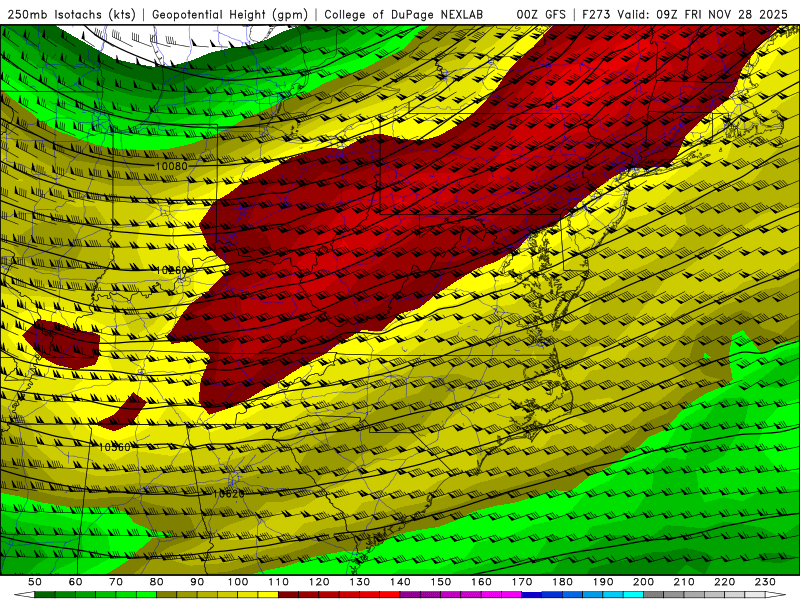Click the 150 value on the color scale
The height and width of the screenshot is (600, 800).
pos(441,582)
